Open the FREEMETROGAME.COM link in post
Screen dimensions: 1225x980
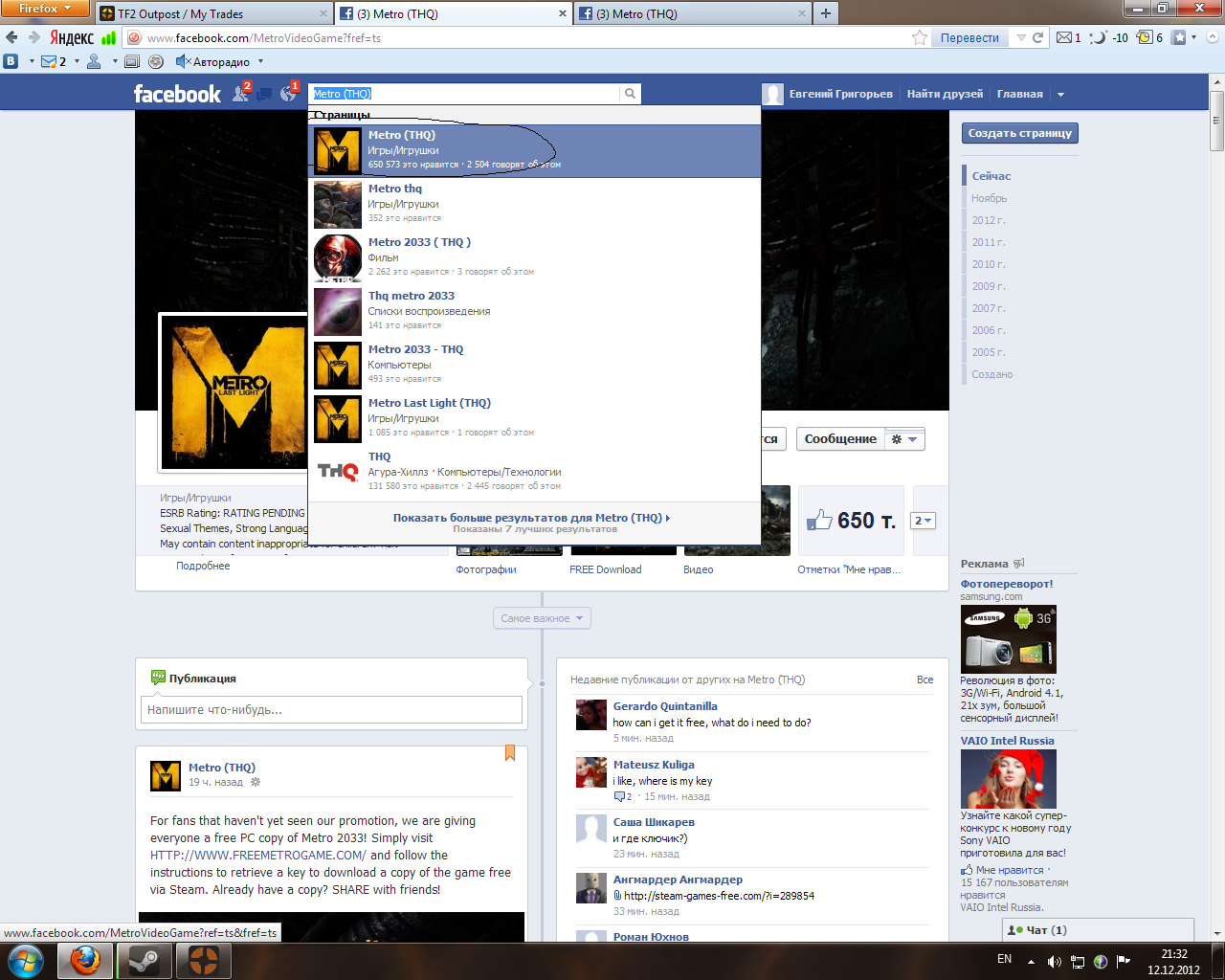click(258, 856)
